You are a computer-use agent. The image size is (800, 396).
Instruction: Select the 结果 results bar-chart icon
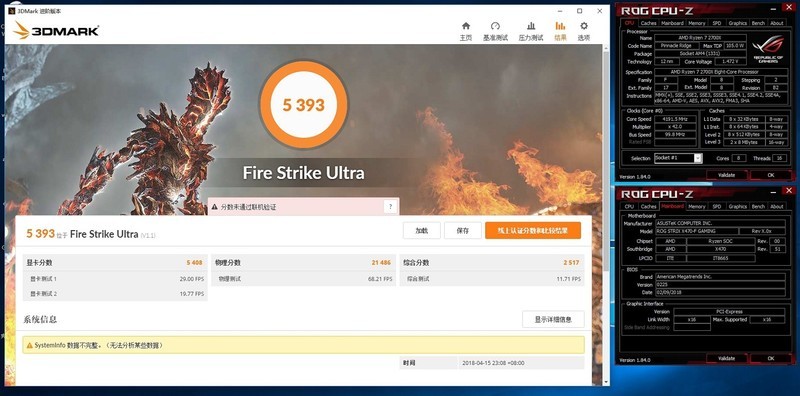tap(560, 26)
